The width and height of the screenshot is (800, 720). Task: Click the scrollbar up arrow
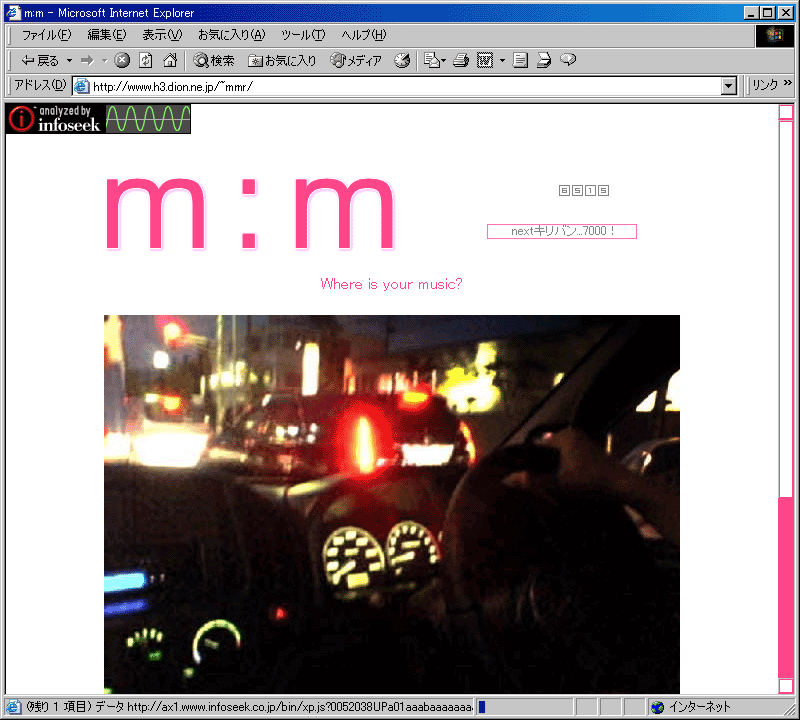click(x=786, y=112)
